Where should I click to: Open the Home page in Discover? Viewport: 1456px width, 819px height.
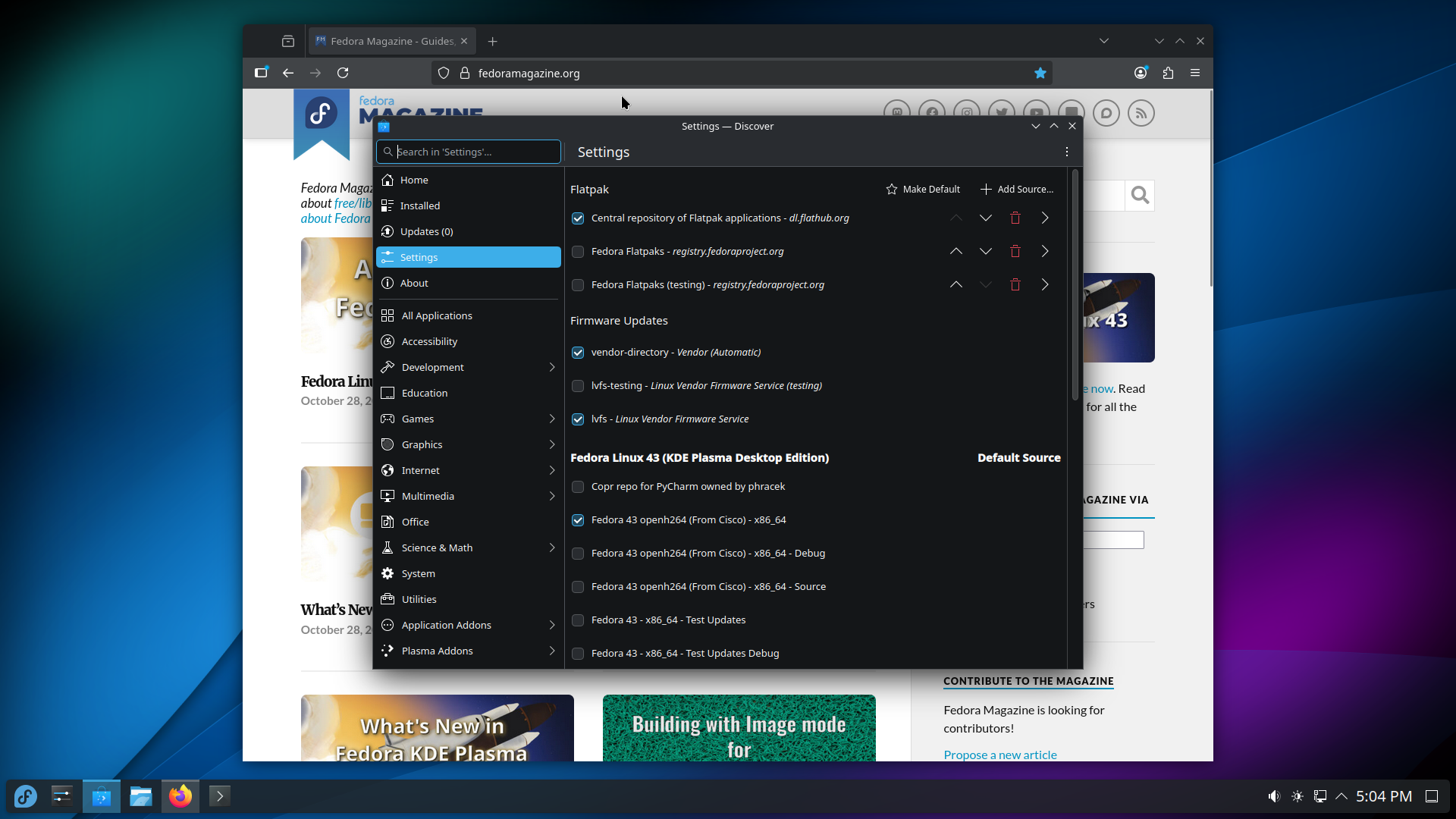(469, 180)
